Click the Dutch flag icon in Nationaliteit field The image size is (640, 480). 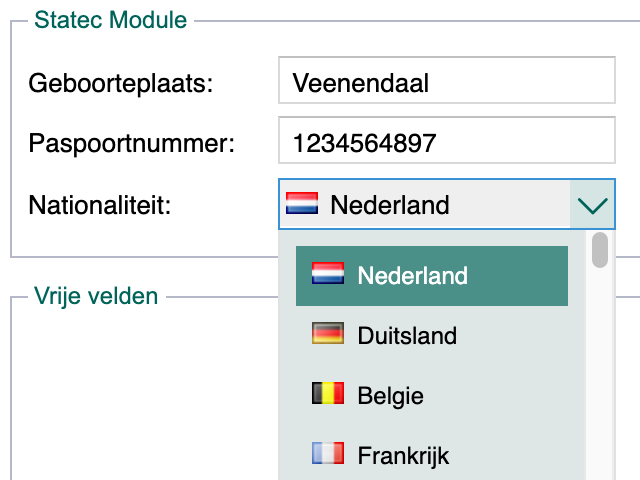coord(302,203)
